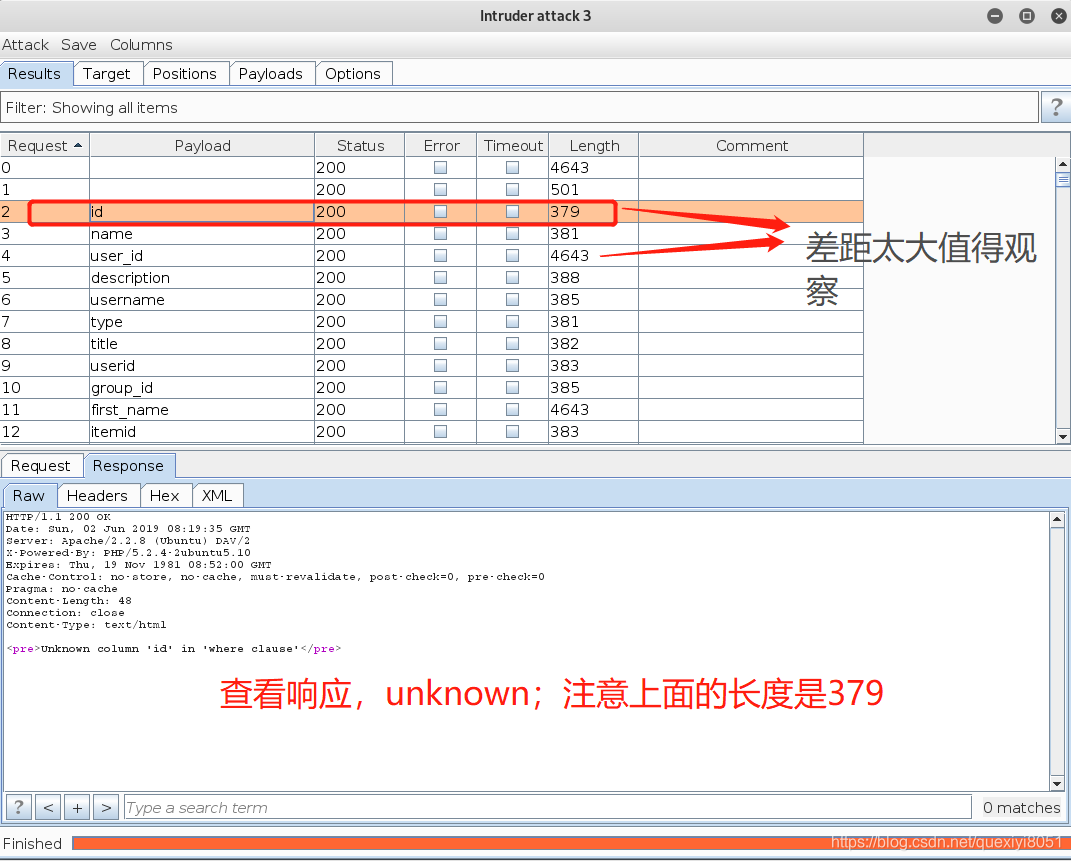Screen dimensions: 1071x861
Task: Sort by the Request column header
Action: point(45,145)
